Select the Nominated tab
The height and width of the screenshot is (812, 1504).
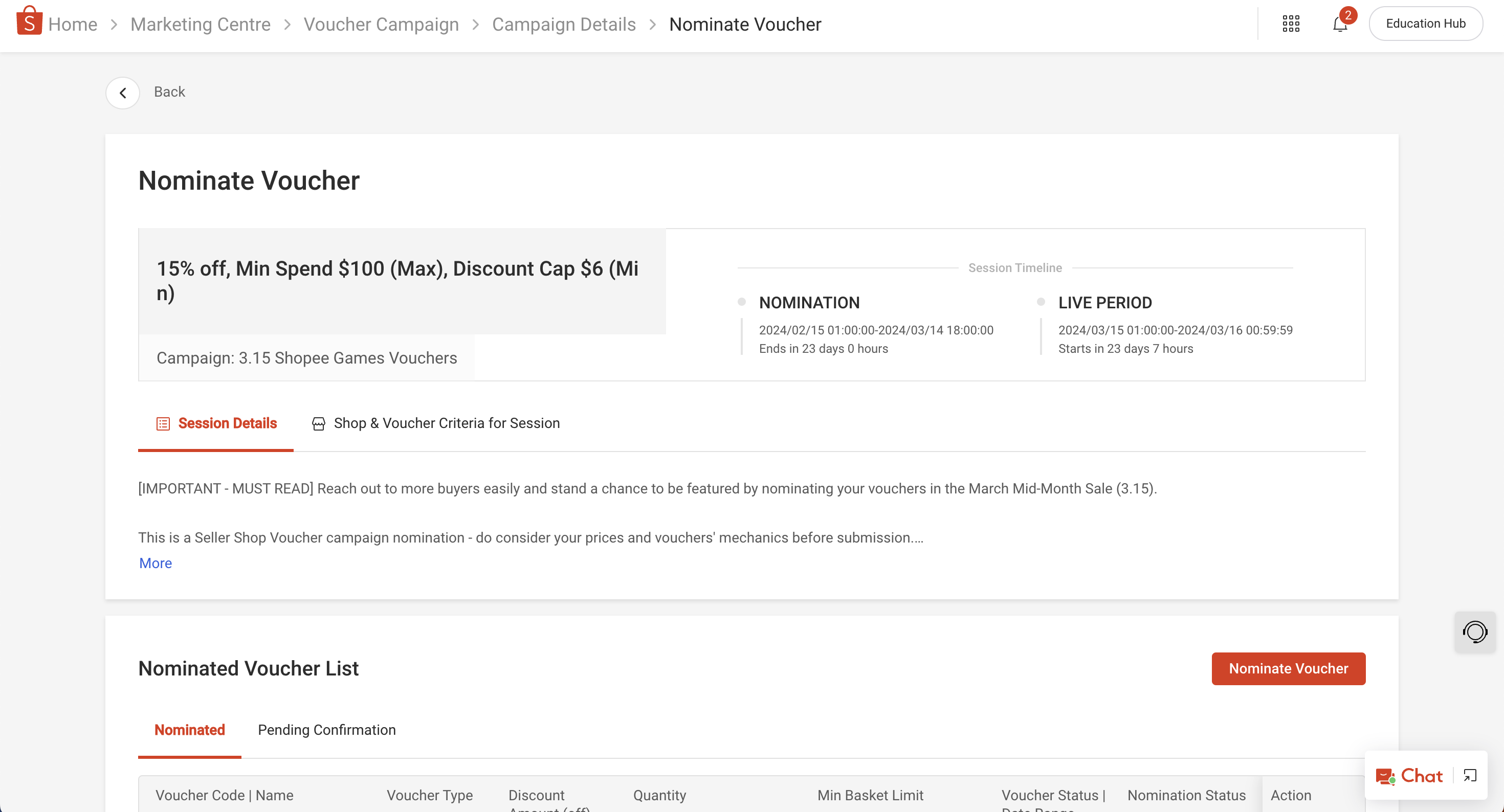coord(189,730)
